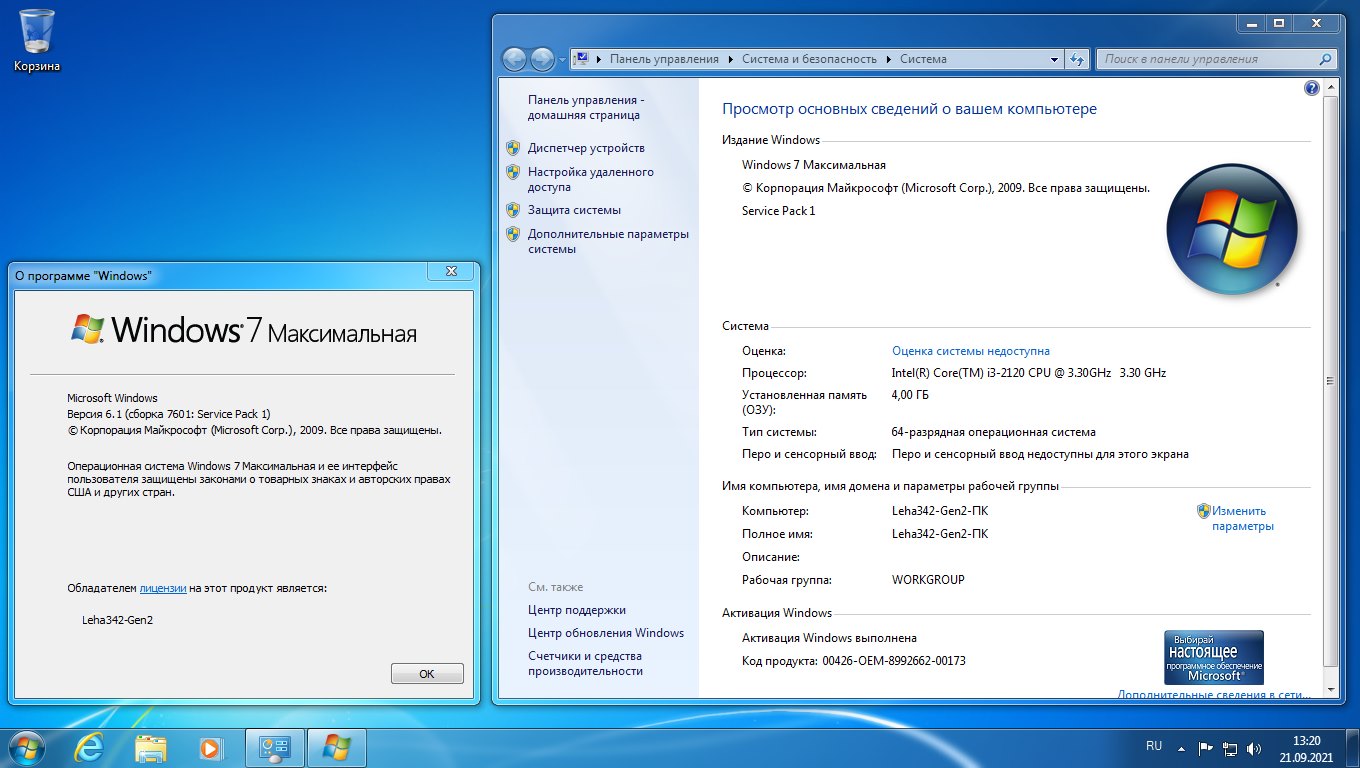Image resolution: width=1360 pixels, height=768 pixels.
Task: Click the Start button orb
Action: pyautogui.click(x=26, y=747)
